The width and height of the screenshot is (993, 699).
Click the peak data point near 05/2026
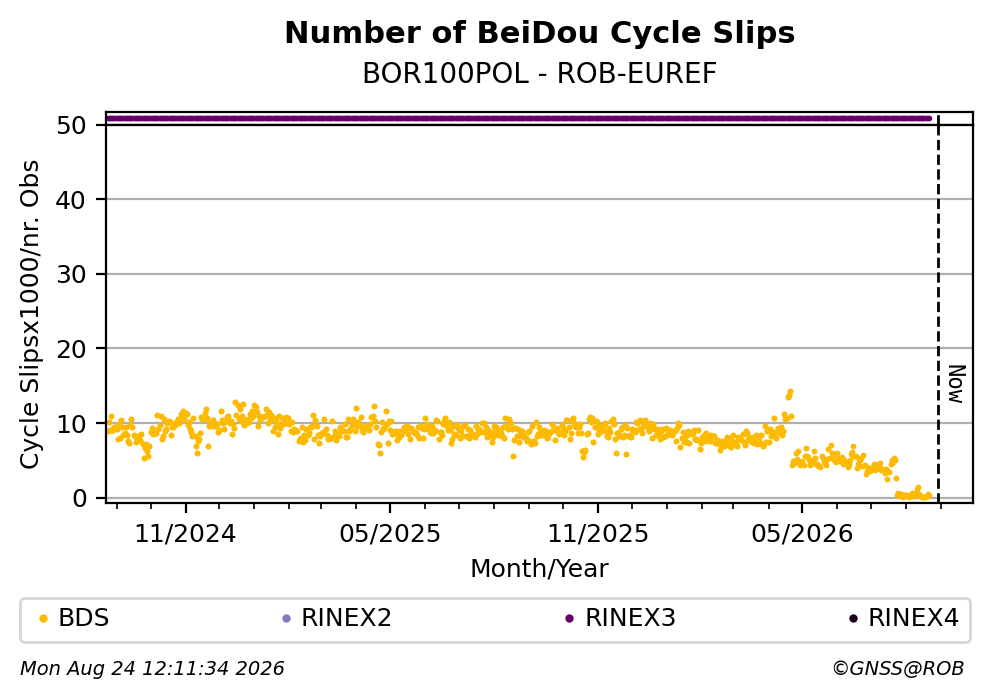click(790, 392)
